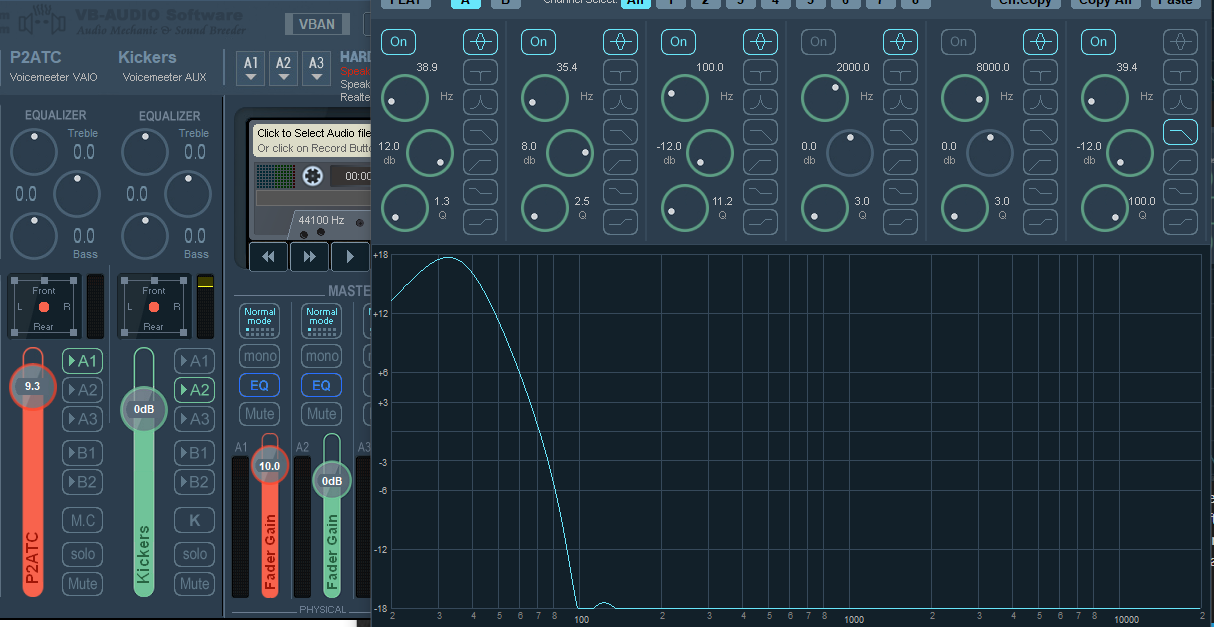Select step-up shelf icon in 8000.0 Hz band
1214x627 pixels.
coord(1040,222)
